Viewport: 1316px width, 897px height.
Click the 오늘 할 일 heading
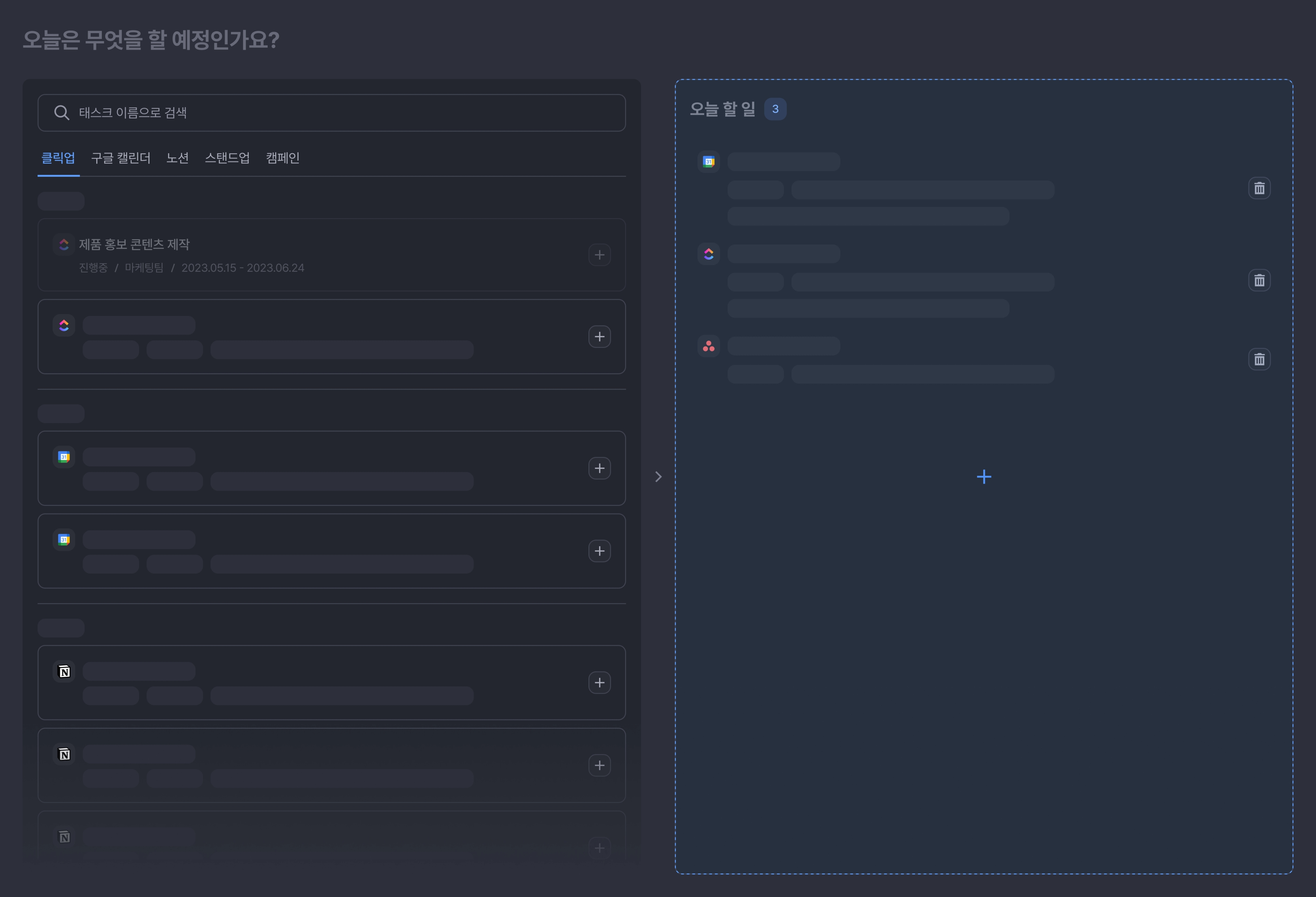pyautogui.click(x=722, y=109)
